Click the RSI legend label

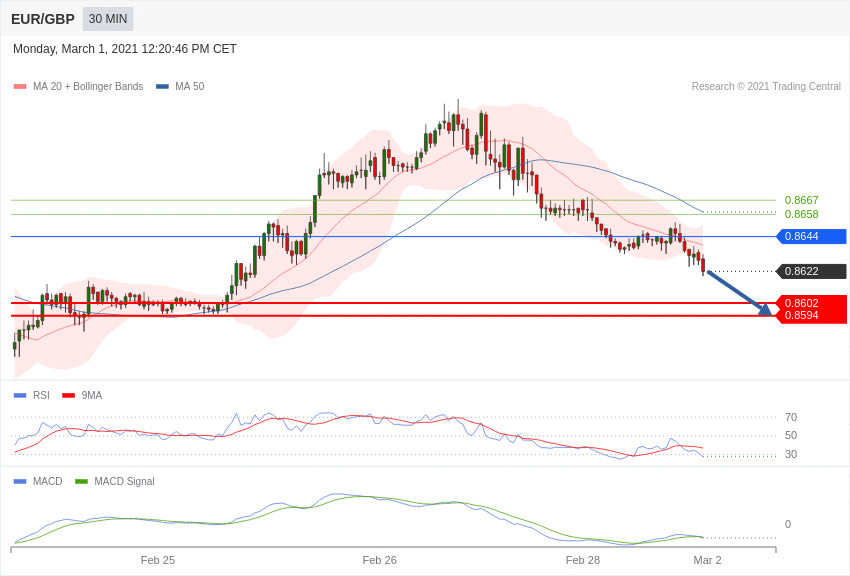pos(41,396)
